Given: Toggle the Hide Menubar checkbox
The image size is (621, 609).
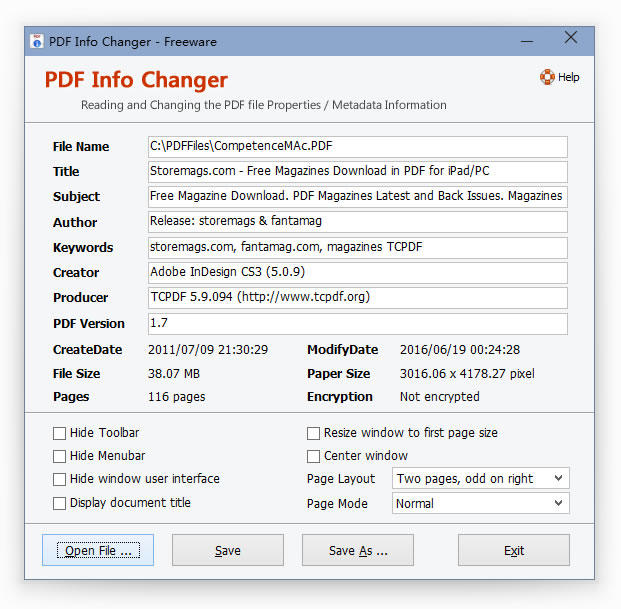Looking at the screenshot, I should pyautogui.click(x=60, y=456).
